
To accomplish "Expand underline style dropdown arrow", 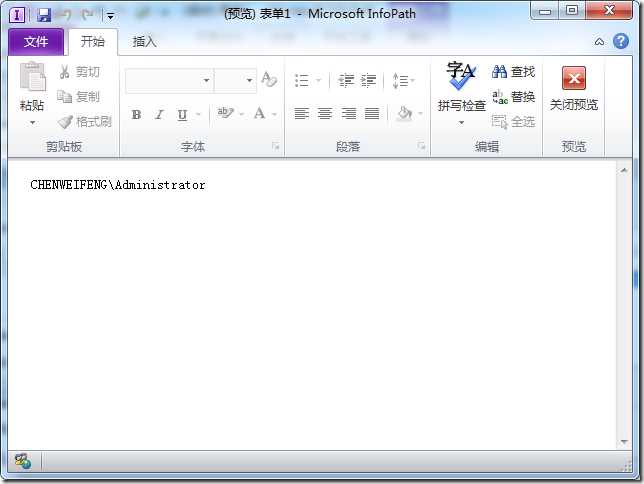I will click(x=198, y=114).
